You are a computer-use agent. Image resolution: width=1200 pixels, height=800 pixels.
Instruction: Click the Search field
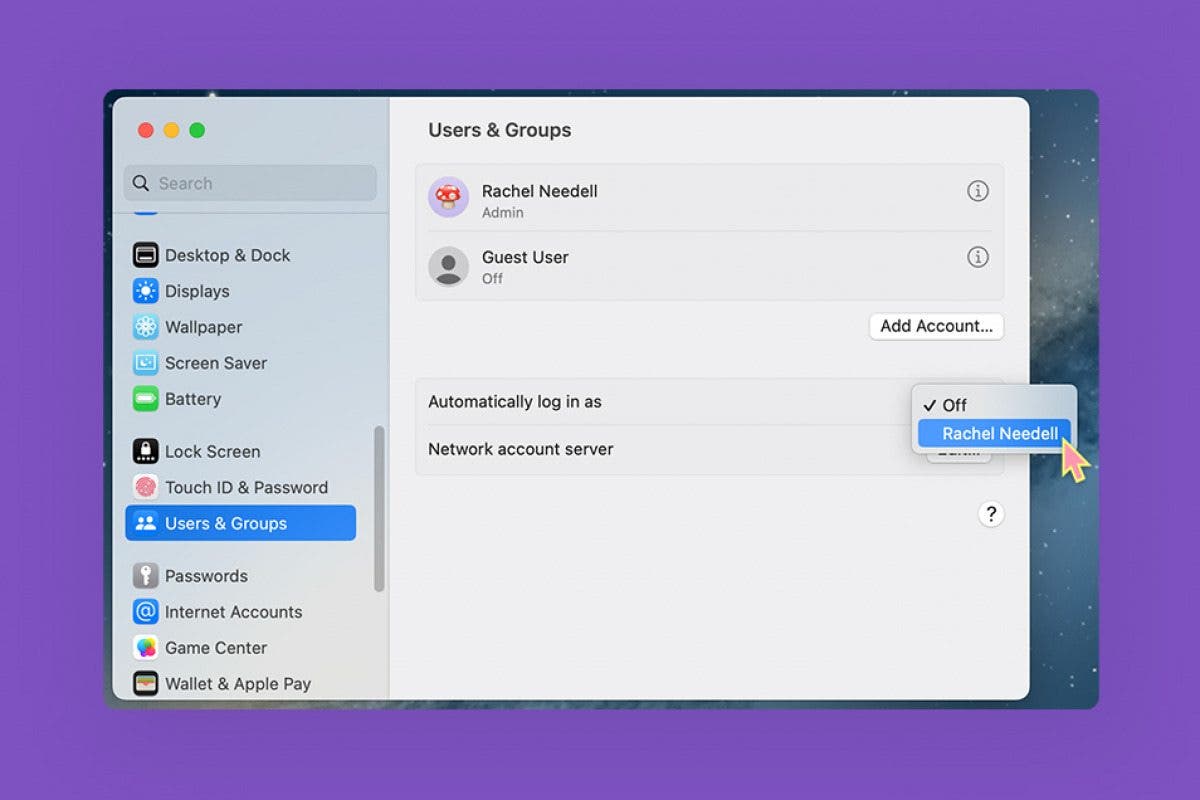pyautogui.click(x=249, y=183)
